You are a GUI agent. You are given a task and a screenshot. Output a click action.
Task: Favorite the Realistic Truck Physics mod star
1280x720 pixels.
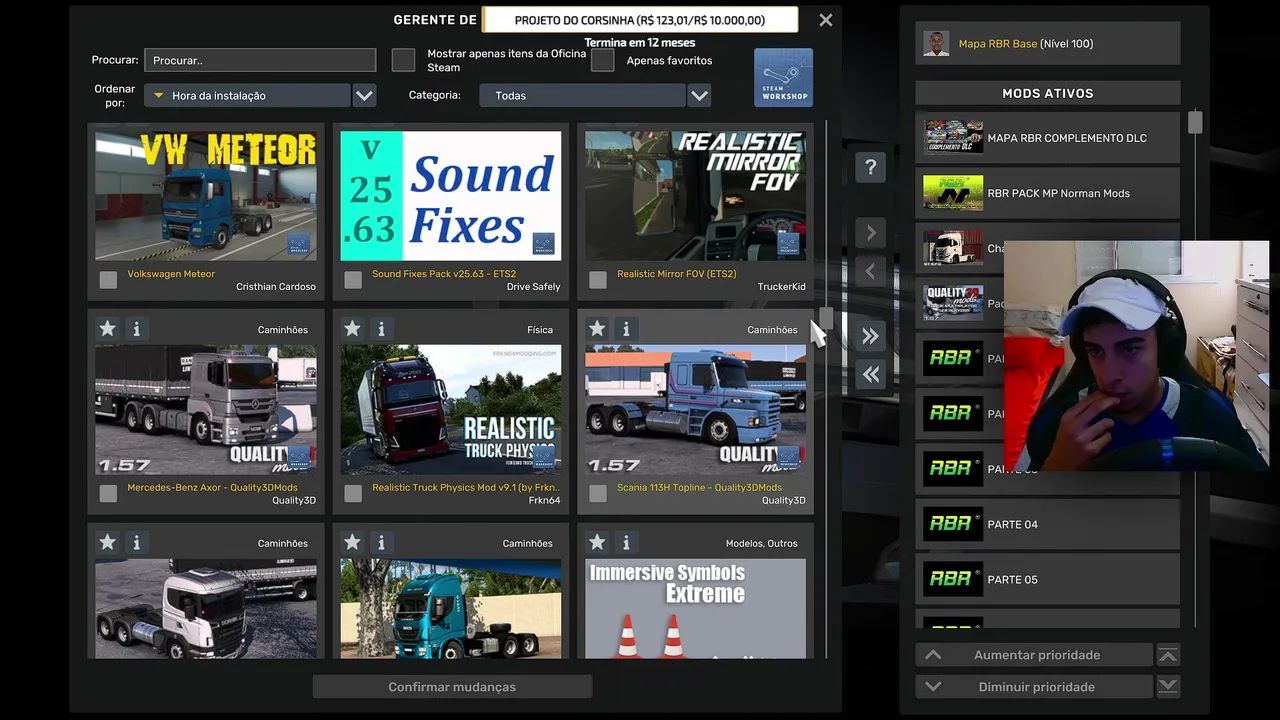coord(352,329)
